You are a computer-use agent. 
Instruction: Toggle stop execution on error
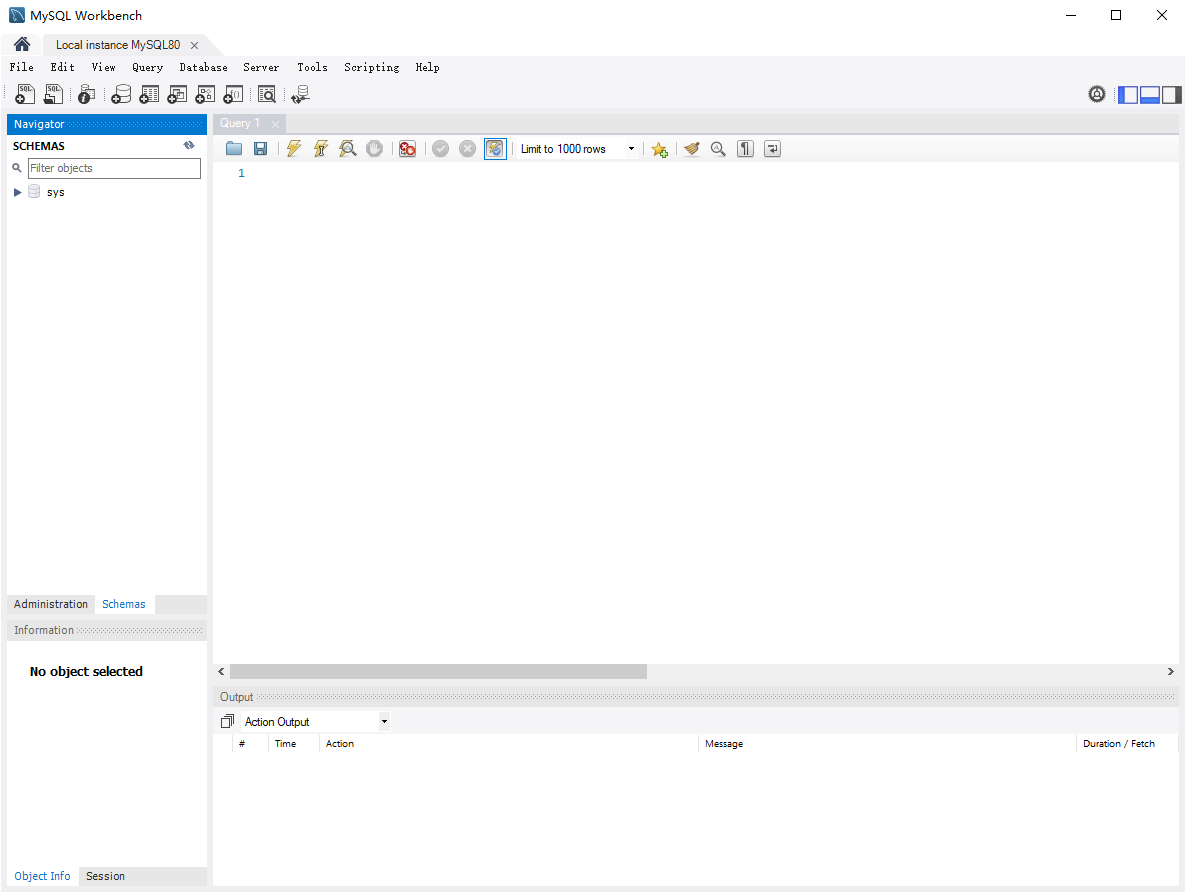(407, 149)
